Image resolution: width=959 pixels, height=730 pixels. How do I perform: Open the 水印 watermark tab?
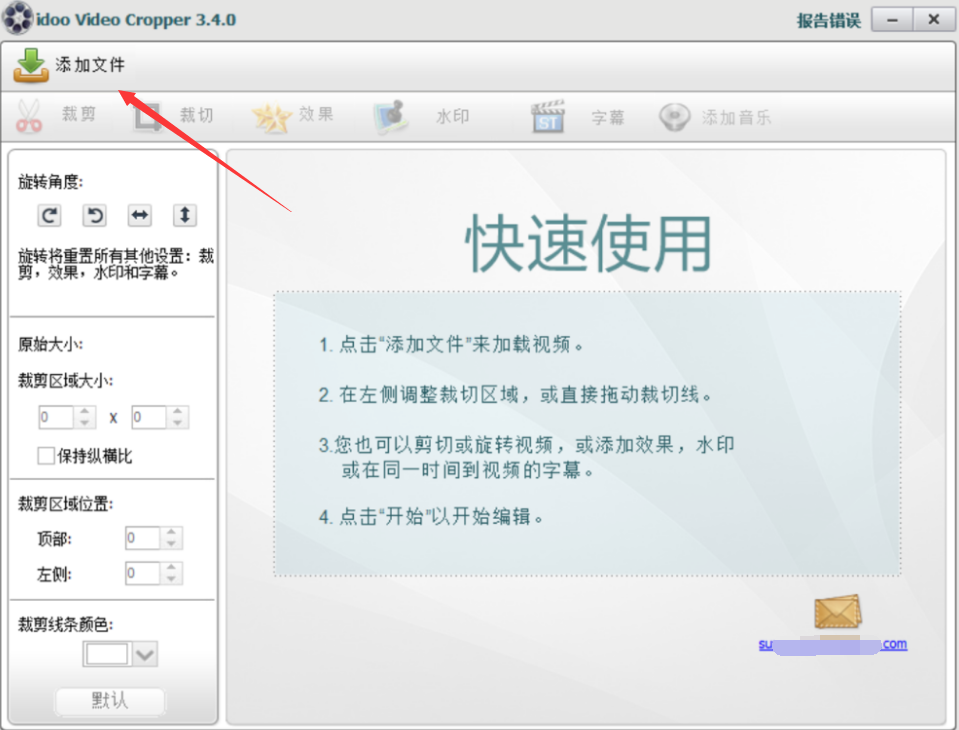pos(453,116)
